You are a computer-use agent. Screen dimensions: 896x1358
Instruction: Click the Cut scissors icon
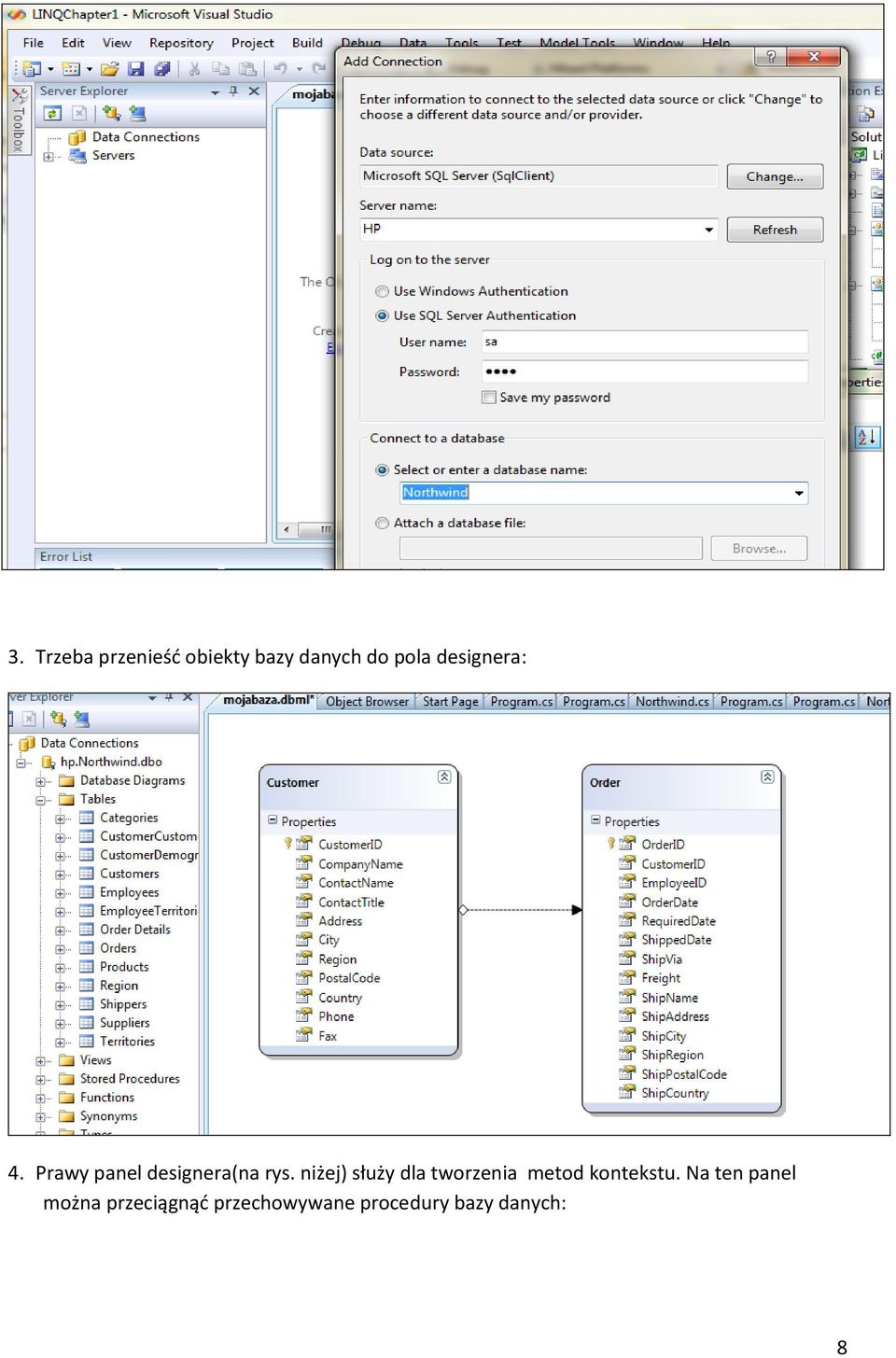[x=195, y=69]
